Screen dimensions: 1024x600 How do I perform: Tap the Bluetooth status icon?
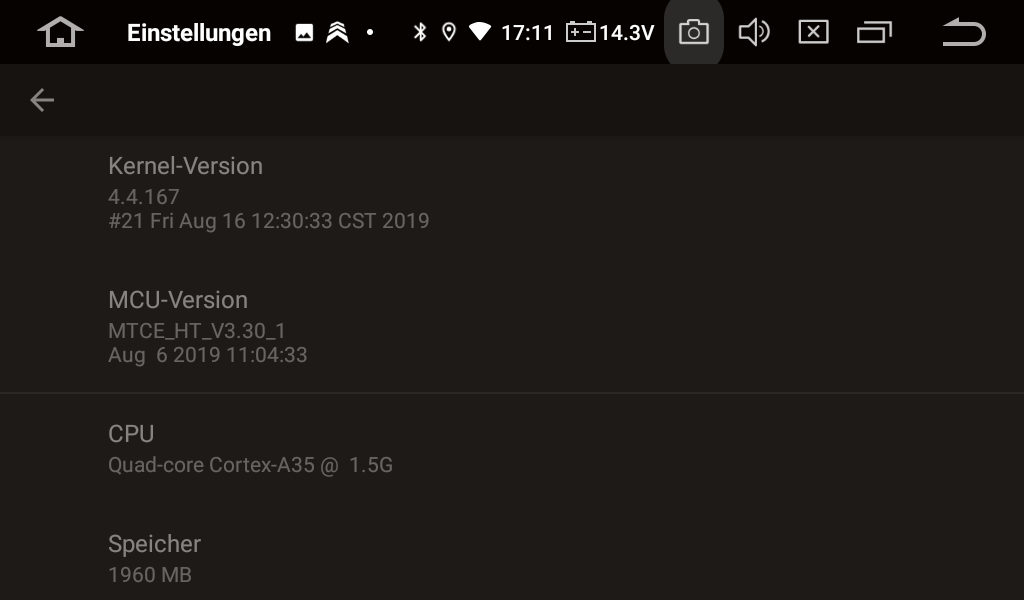click(420, 32)
